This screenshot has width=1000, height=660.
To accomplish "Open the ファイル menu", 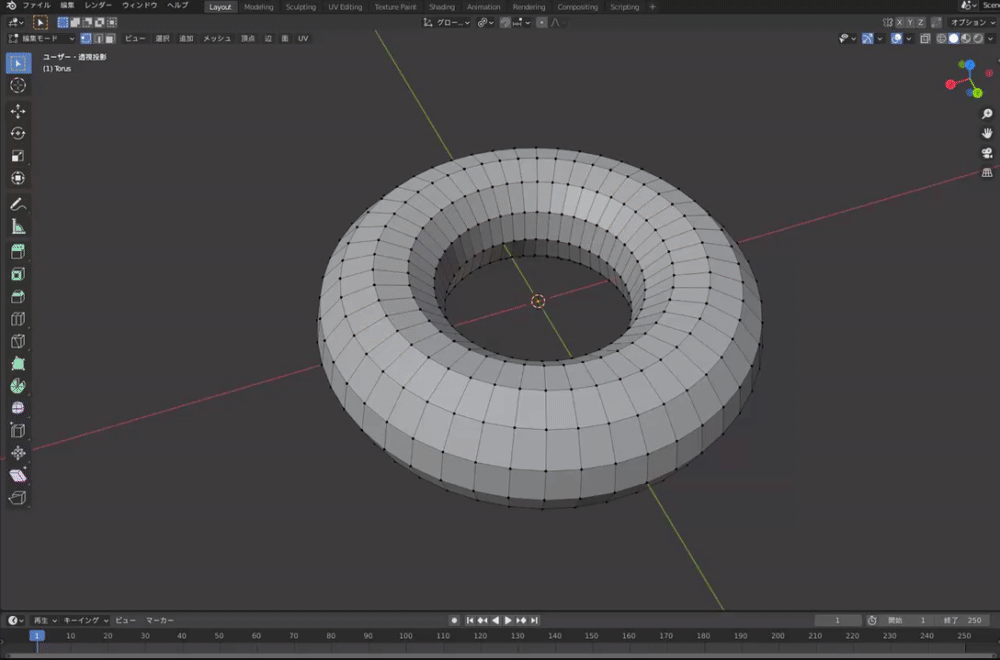I will pyautogui.click(x=36, y=6).
